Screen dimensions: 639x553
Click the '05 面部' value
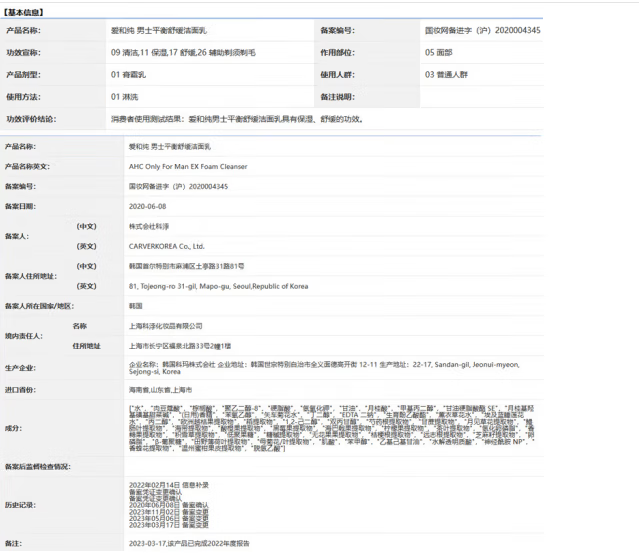[438, 53]
